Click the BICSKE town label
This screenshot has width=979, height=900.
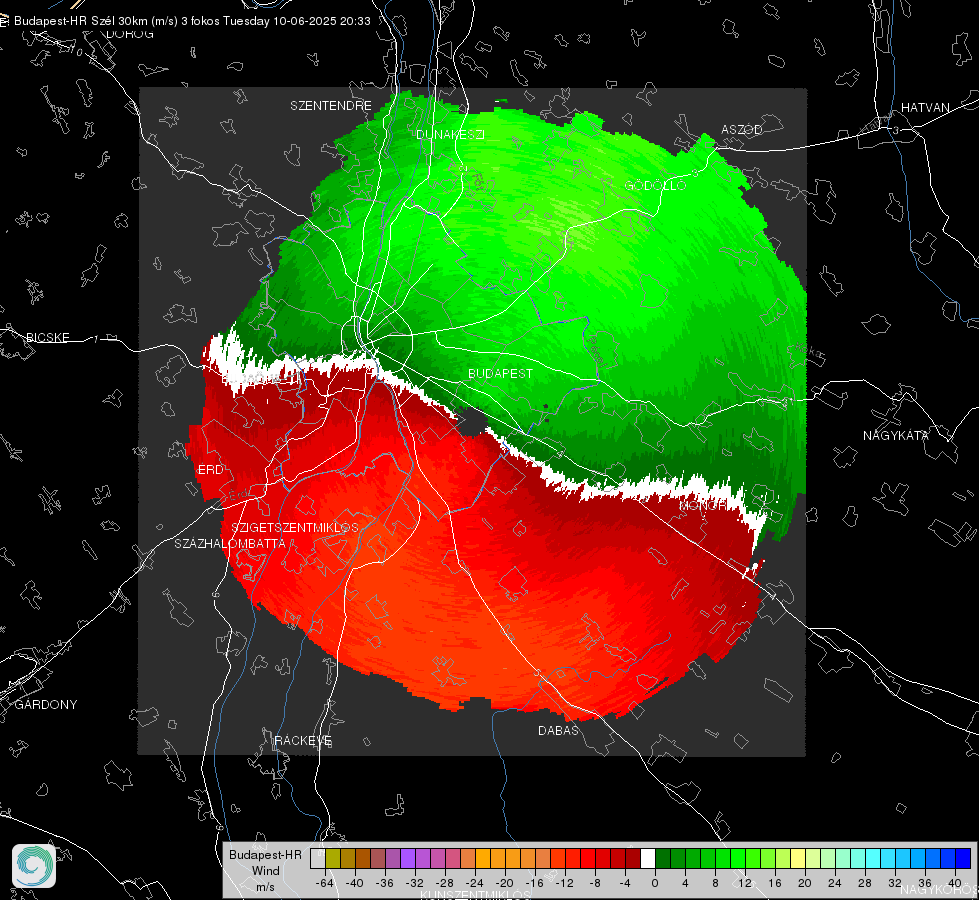(x=47, y=337)
